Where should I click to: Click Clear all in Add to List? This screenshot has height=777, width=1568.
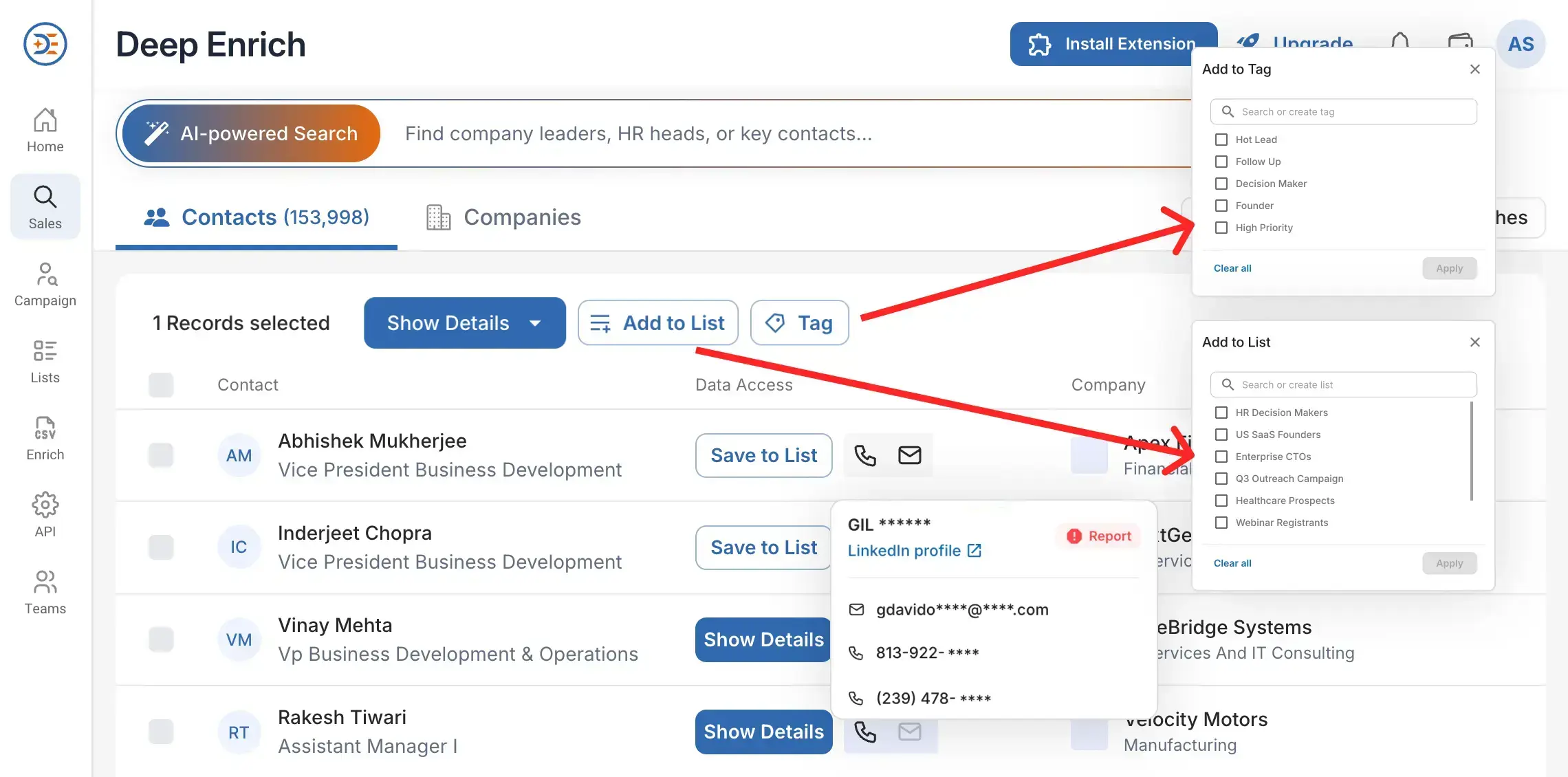tap(1232, 563)
